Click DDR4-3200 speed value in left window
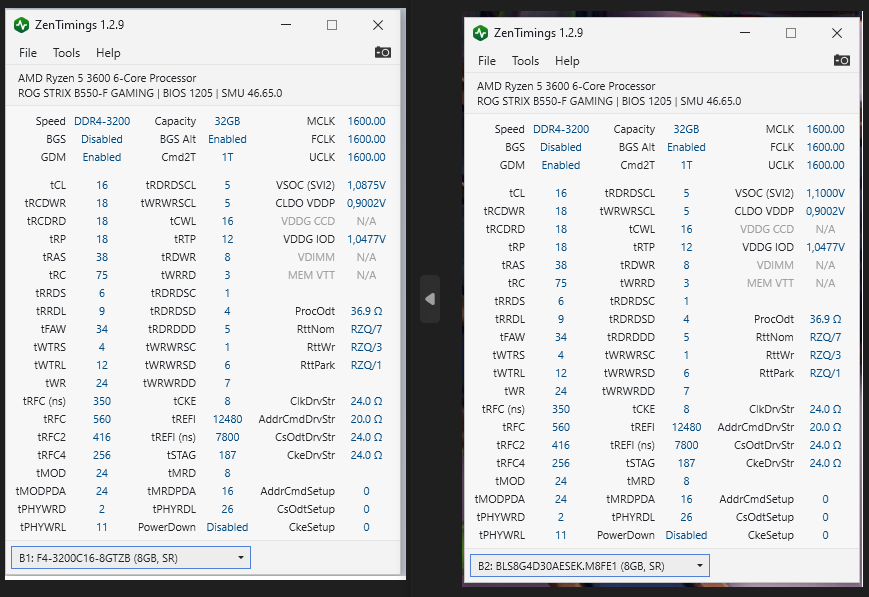Viewport: 869px width, 597px height. 102,121
